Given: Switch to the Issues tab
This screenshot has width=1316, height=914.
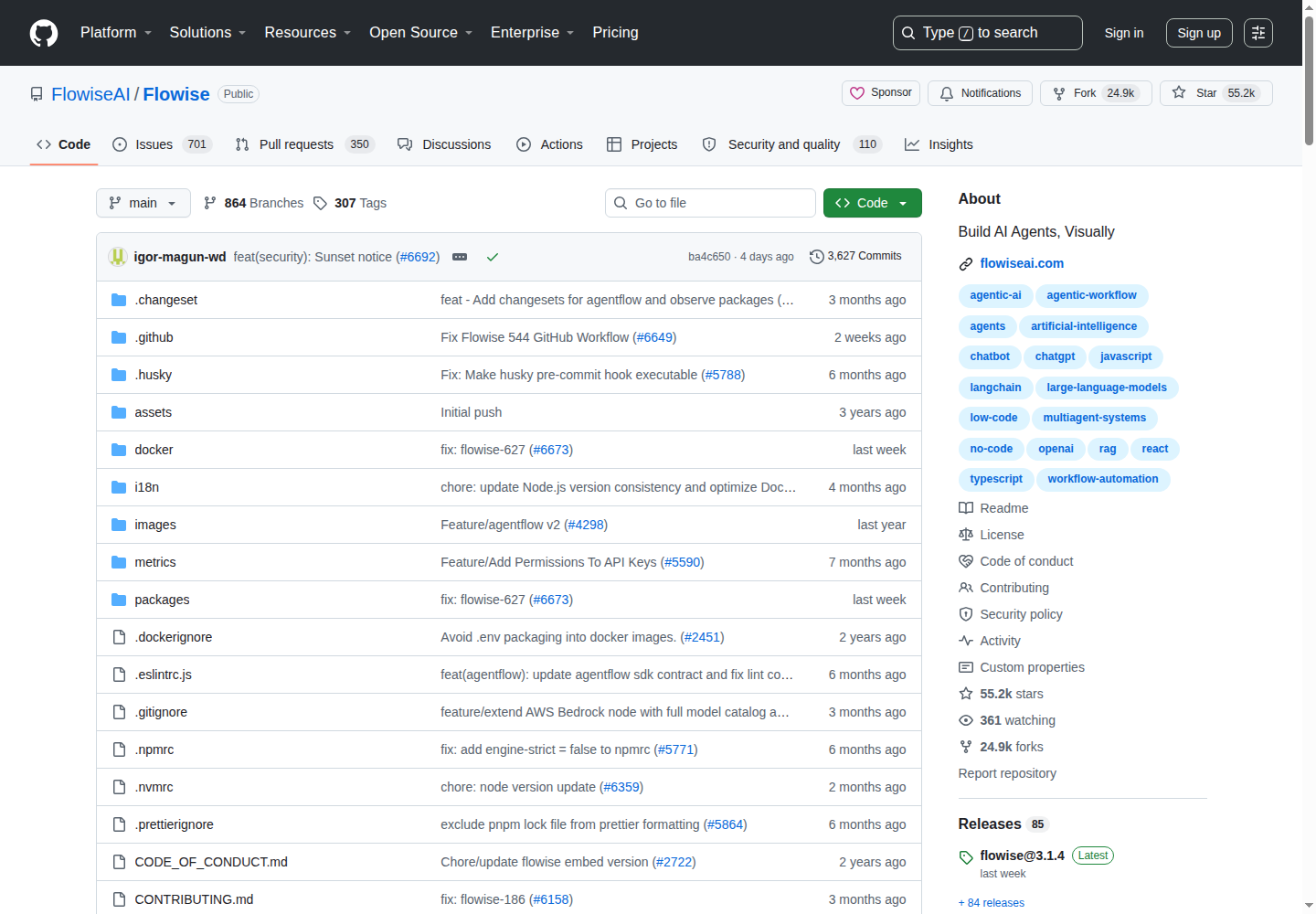Looking at the screenshot, I should [162, 144].
